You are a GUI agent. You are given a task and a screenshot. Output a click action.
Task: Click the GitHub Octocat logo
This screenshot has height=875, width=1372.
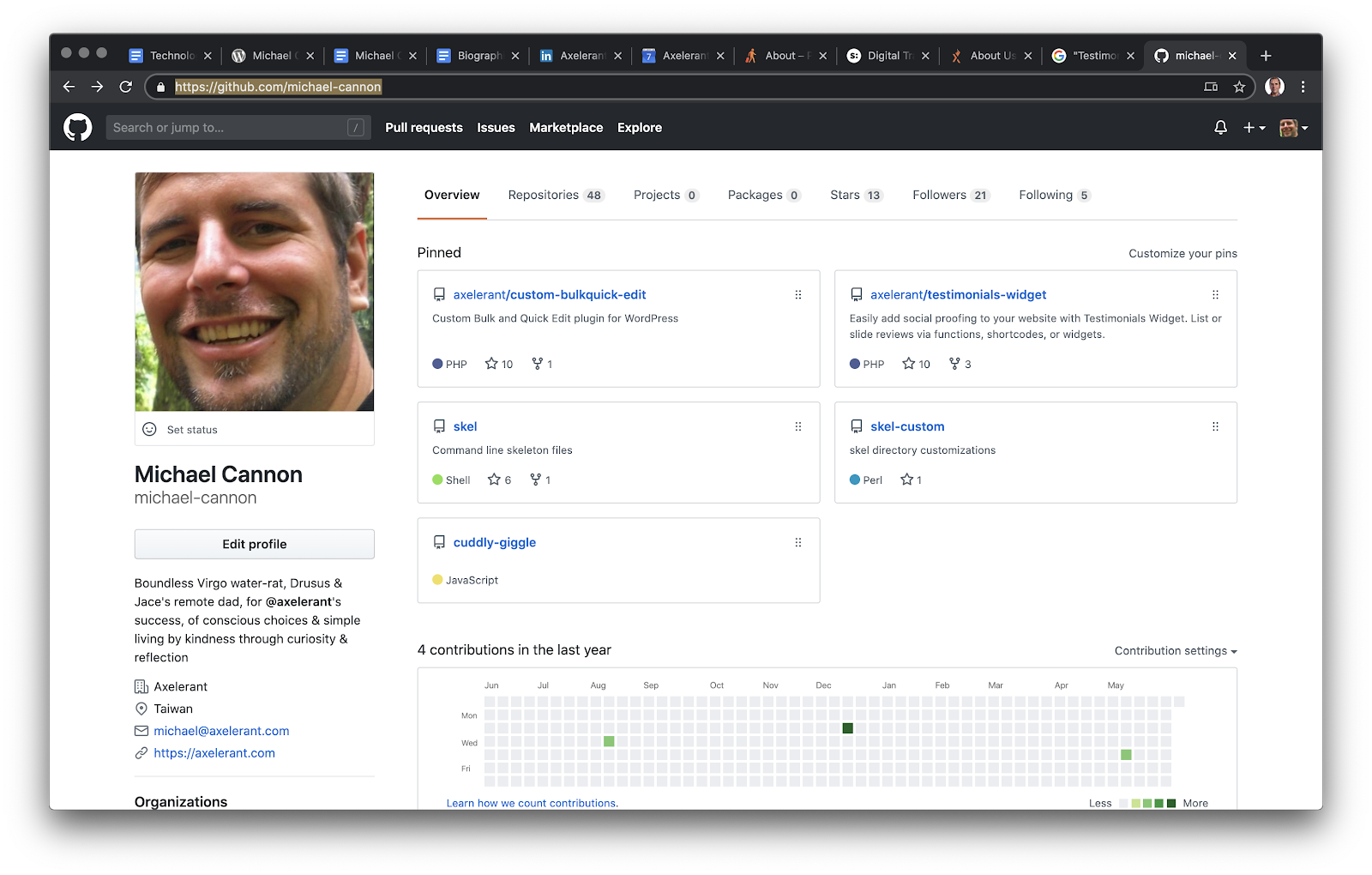[77, 128]
